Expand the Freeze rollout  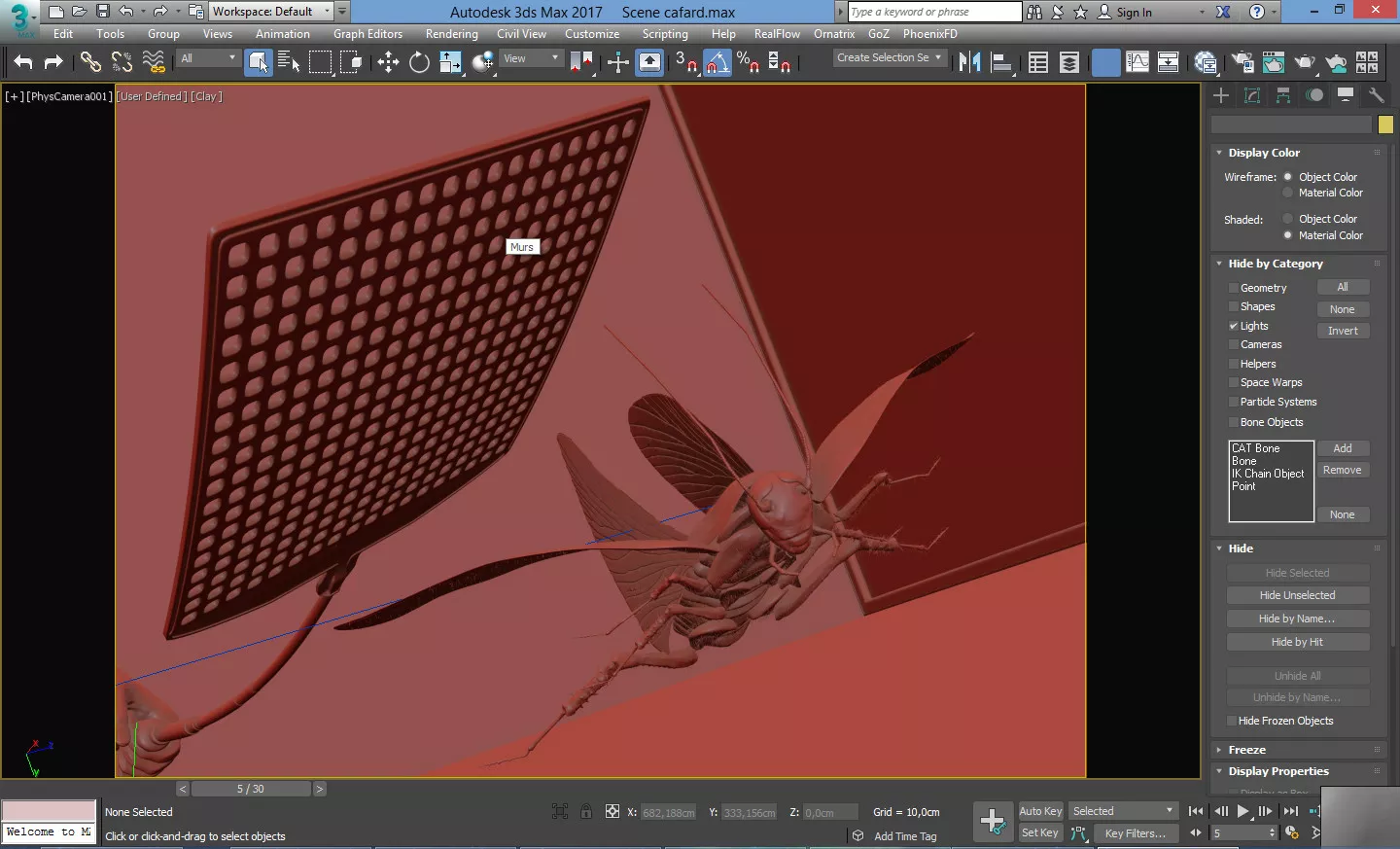point(1246,750)
